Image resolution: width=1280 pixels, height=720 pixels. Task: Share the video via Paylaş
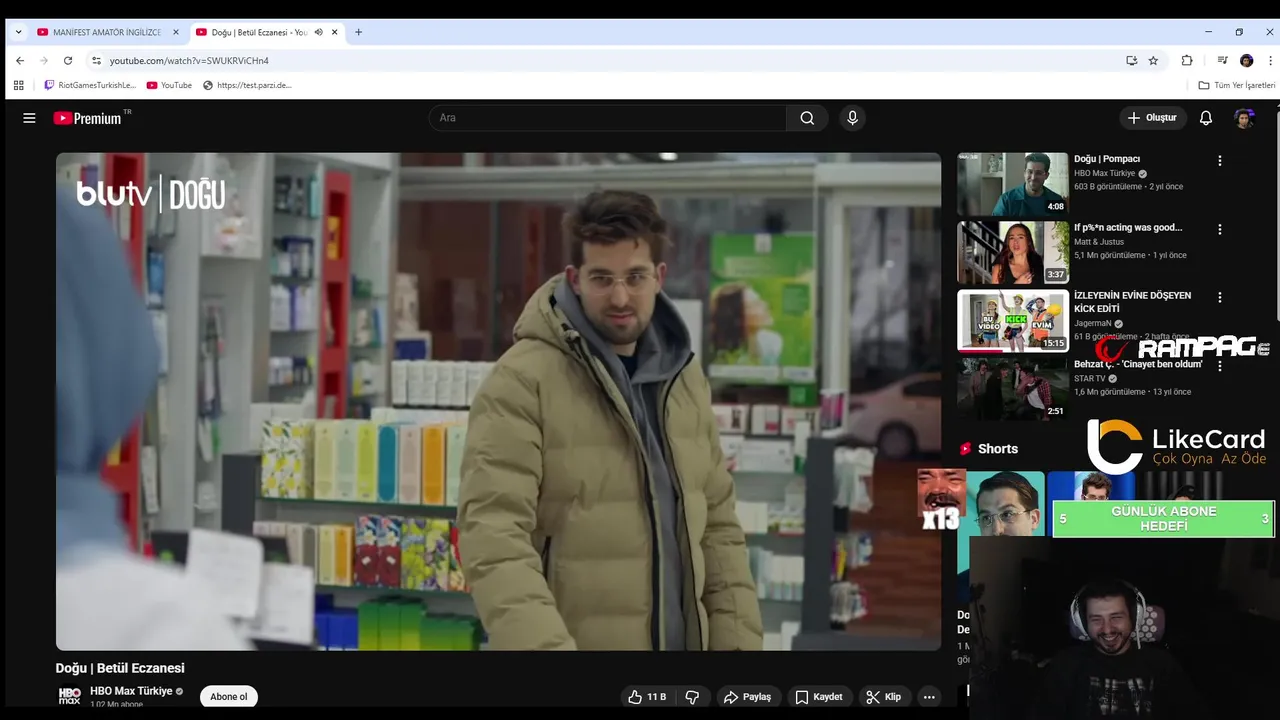coord(748,697)
